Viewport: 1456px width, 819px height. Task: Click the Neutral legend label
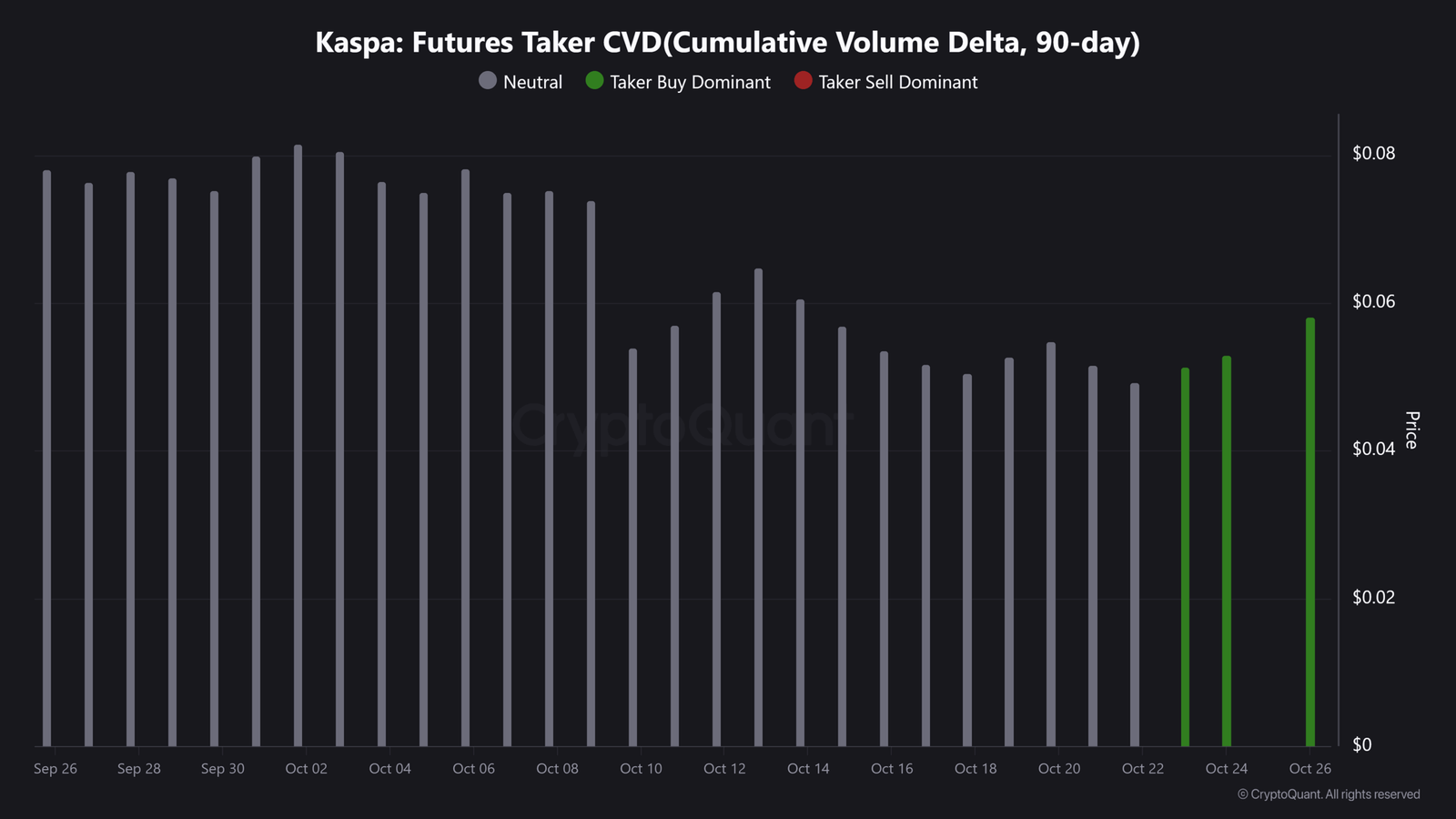click(x=532, y=82)
